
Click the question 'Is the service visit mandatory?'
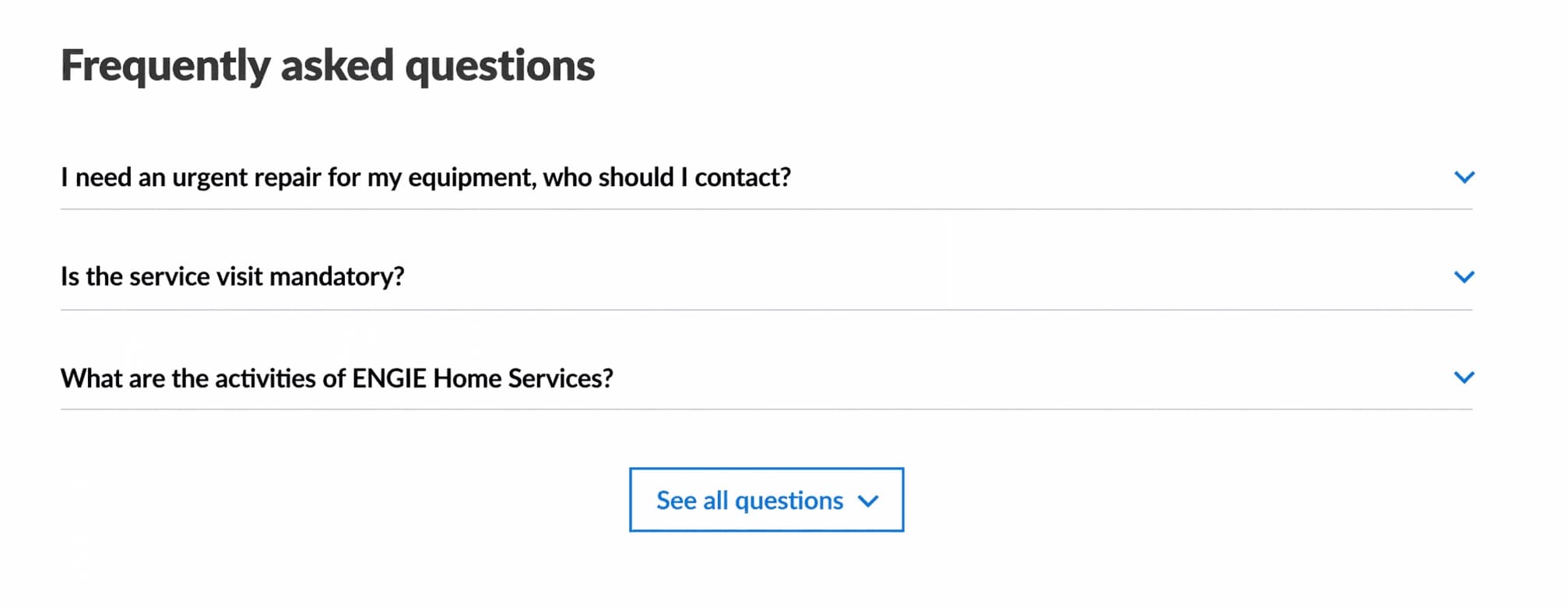(233, 276)
